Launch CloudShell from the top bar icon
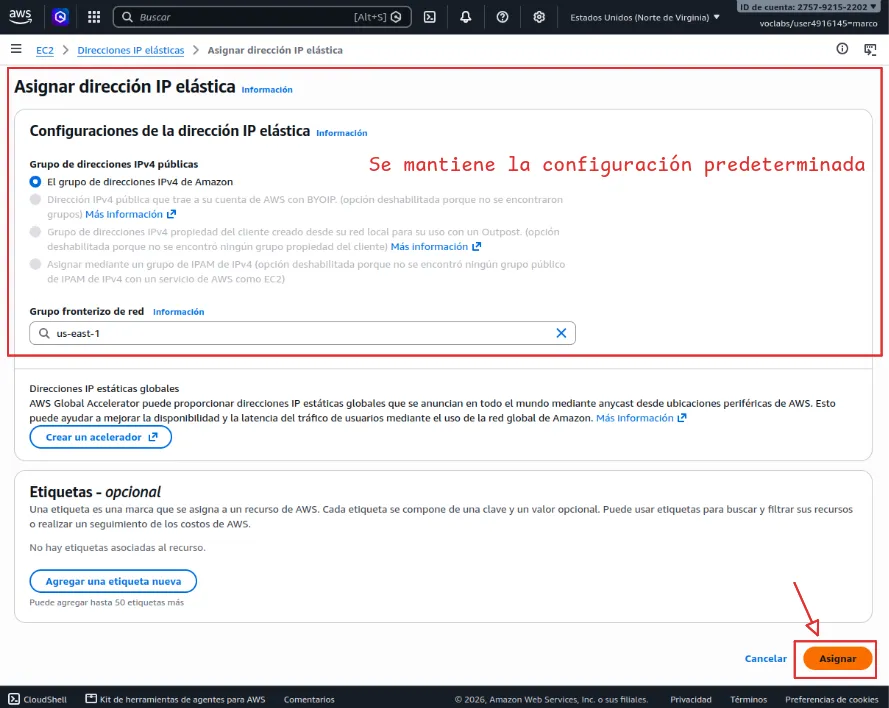 (430, 17)
